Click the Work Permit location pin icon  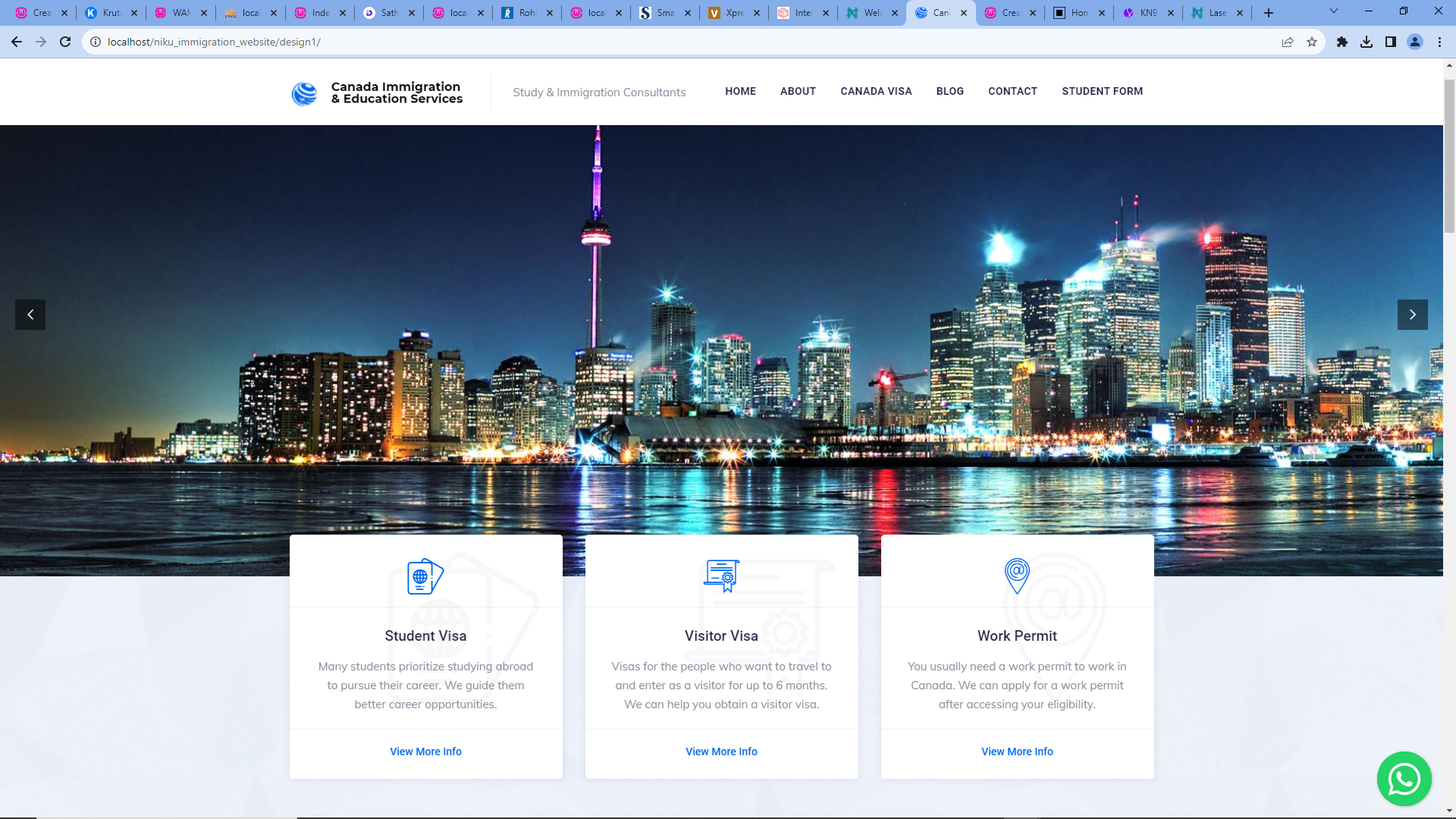pyautogui.click(x=1017, y=576)
